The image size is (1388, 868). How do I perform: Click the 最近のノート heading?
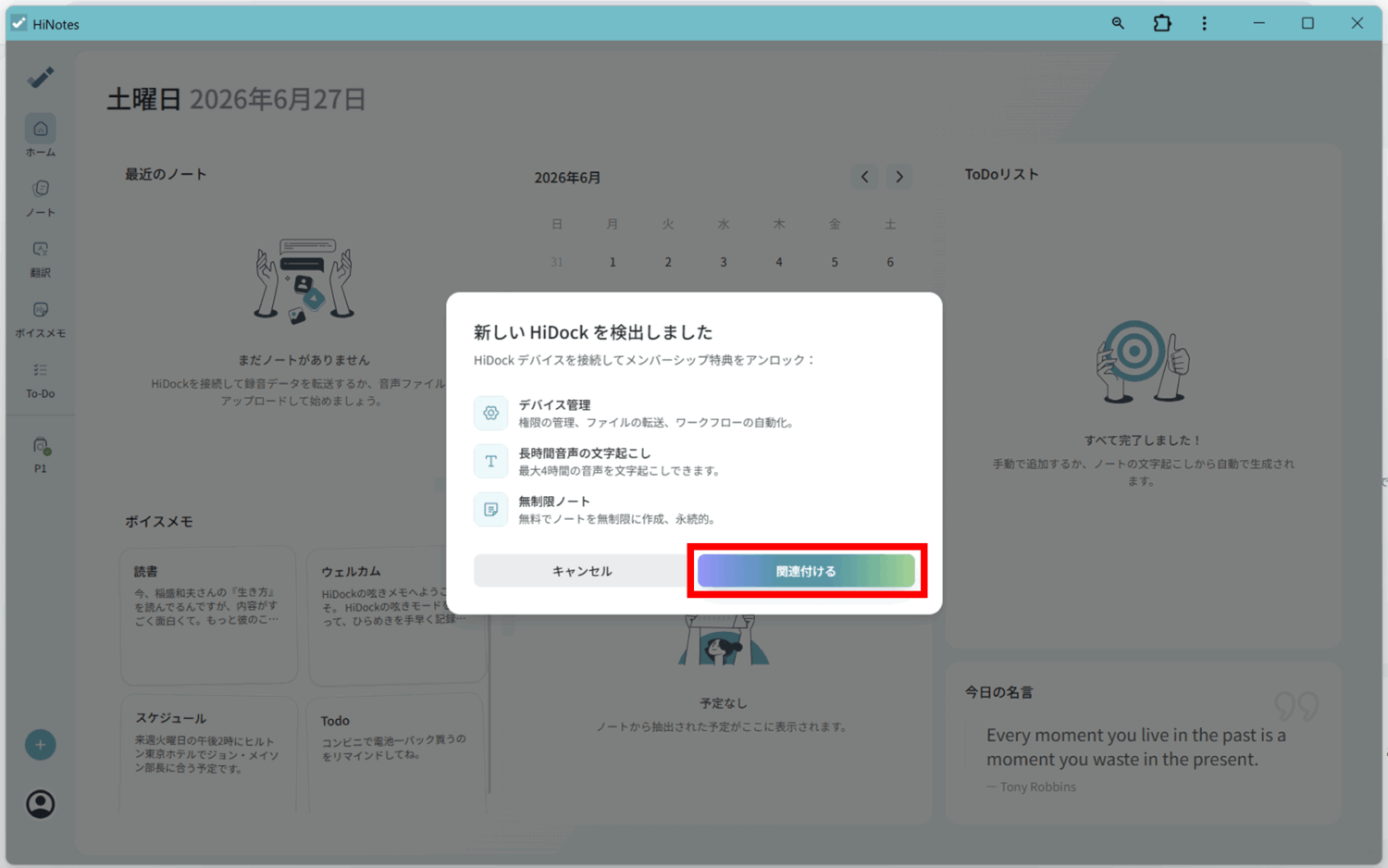point(166,174)
